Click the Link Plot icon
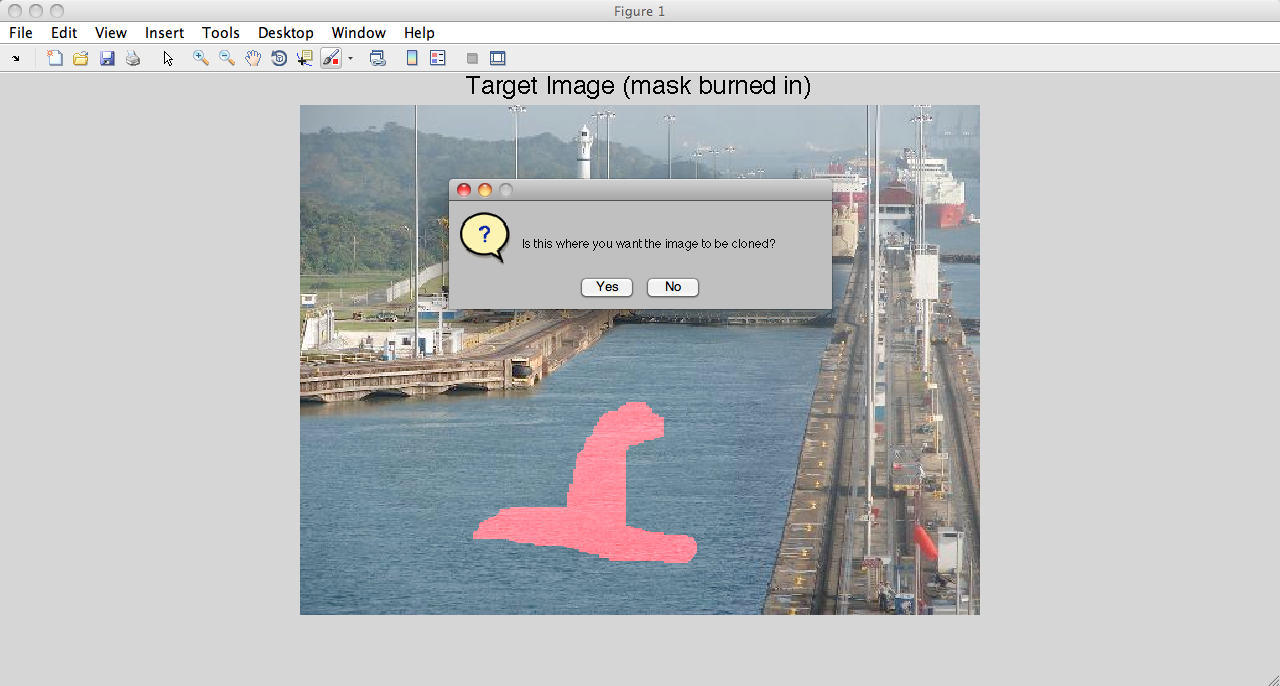Screen dimensions: 1280x686 coord(378,59)
